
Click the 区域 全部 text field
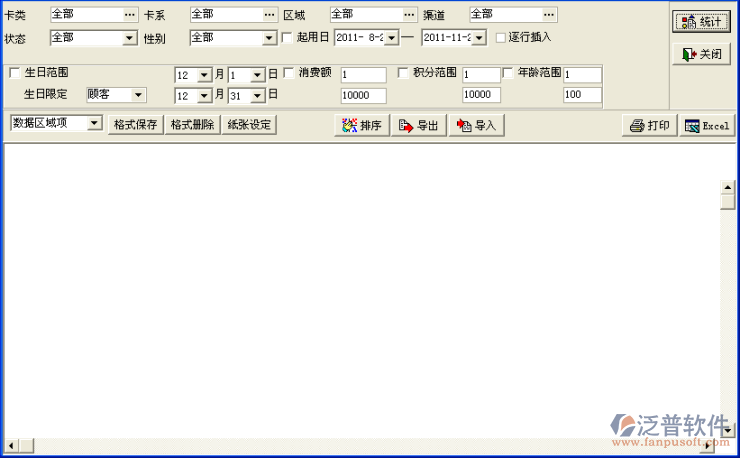[366, 15]
